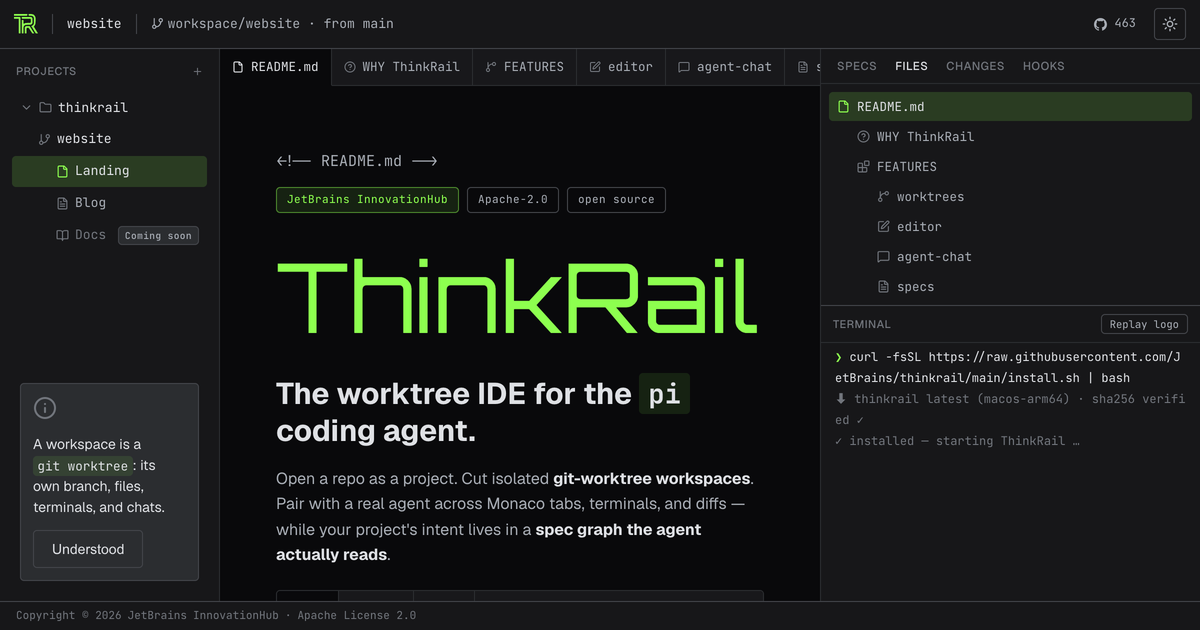
Task: Select the Landing page file icon
Action: point(63,171)
